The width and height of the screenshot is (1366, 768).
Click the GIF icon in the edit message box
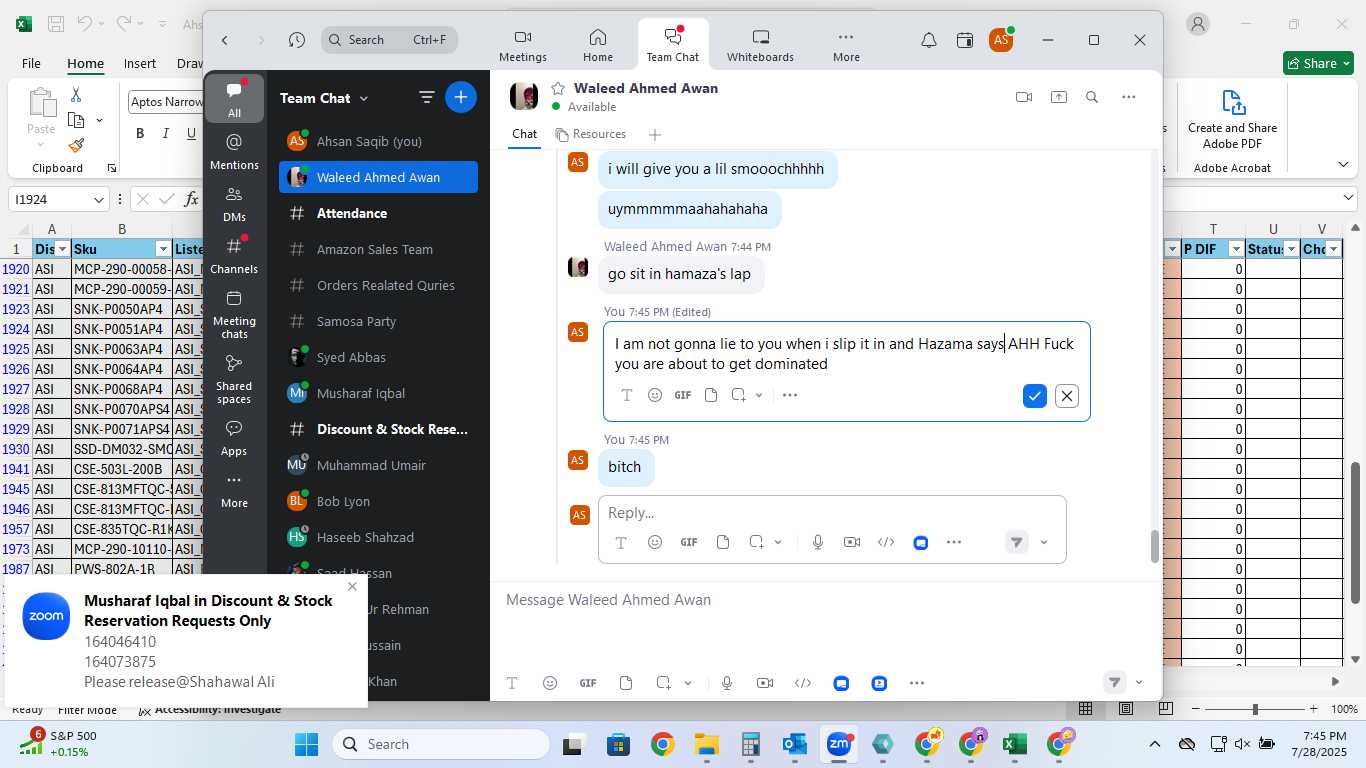click(x=683, y=395)
